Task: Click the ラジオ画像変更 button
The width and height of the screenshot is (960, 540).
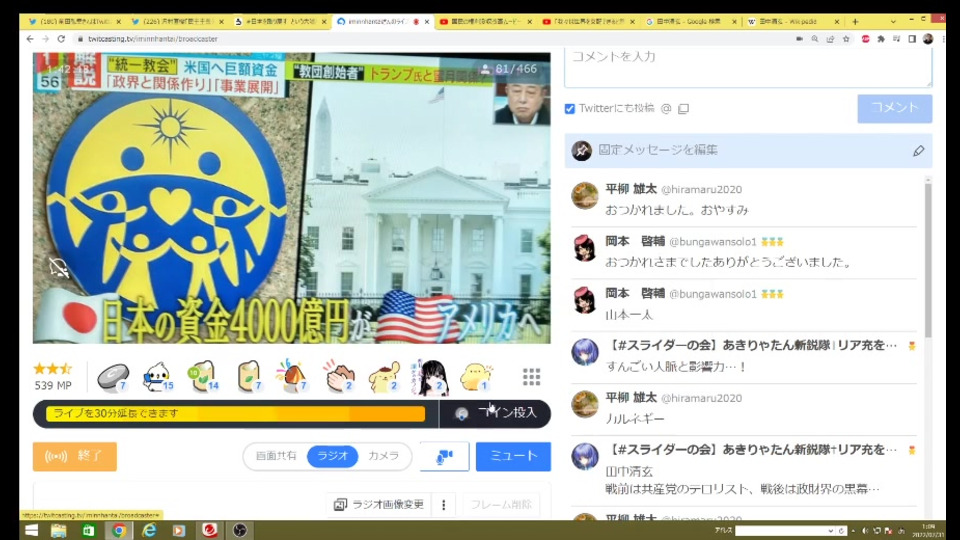Action: click(x=379, y=504)
